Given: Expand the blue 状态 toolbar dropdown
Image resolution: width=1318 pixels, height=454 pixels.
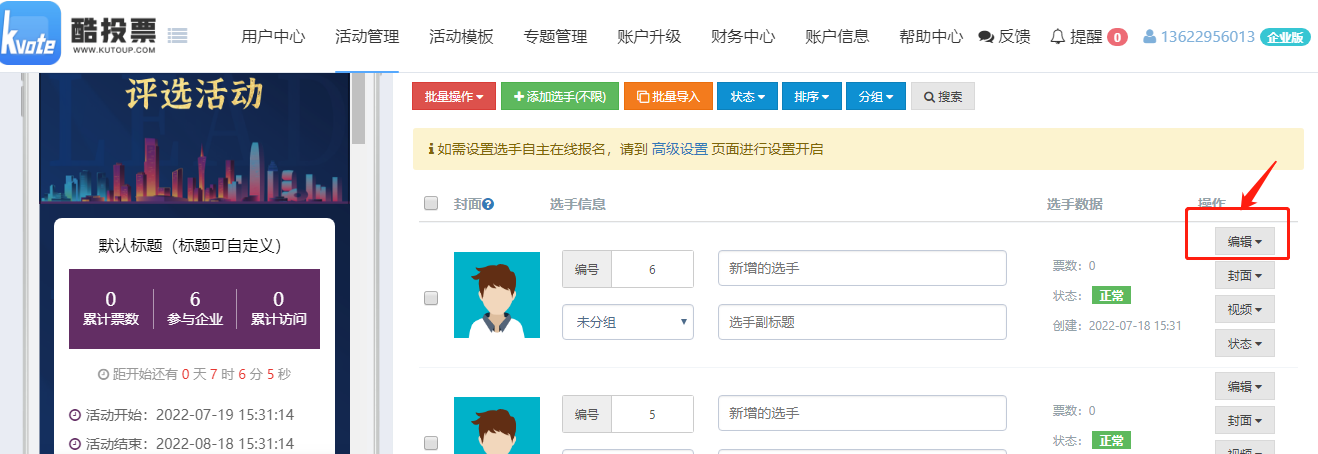Looking at the screenshot, I should (747, 96).
